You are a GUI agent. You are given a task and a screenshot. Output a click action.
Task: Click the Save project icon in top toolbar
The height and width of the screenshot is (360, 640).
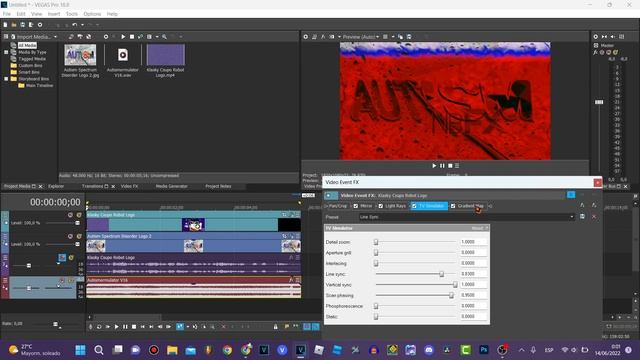(x=22, y=25)
